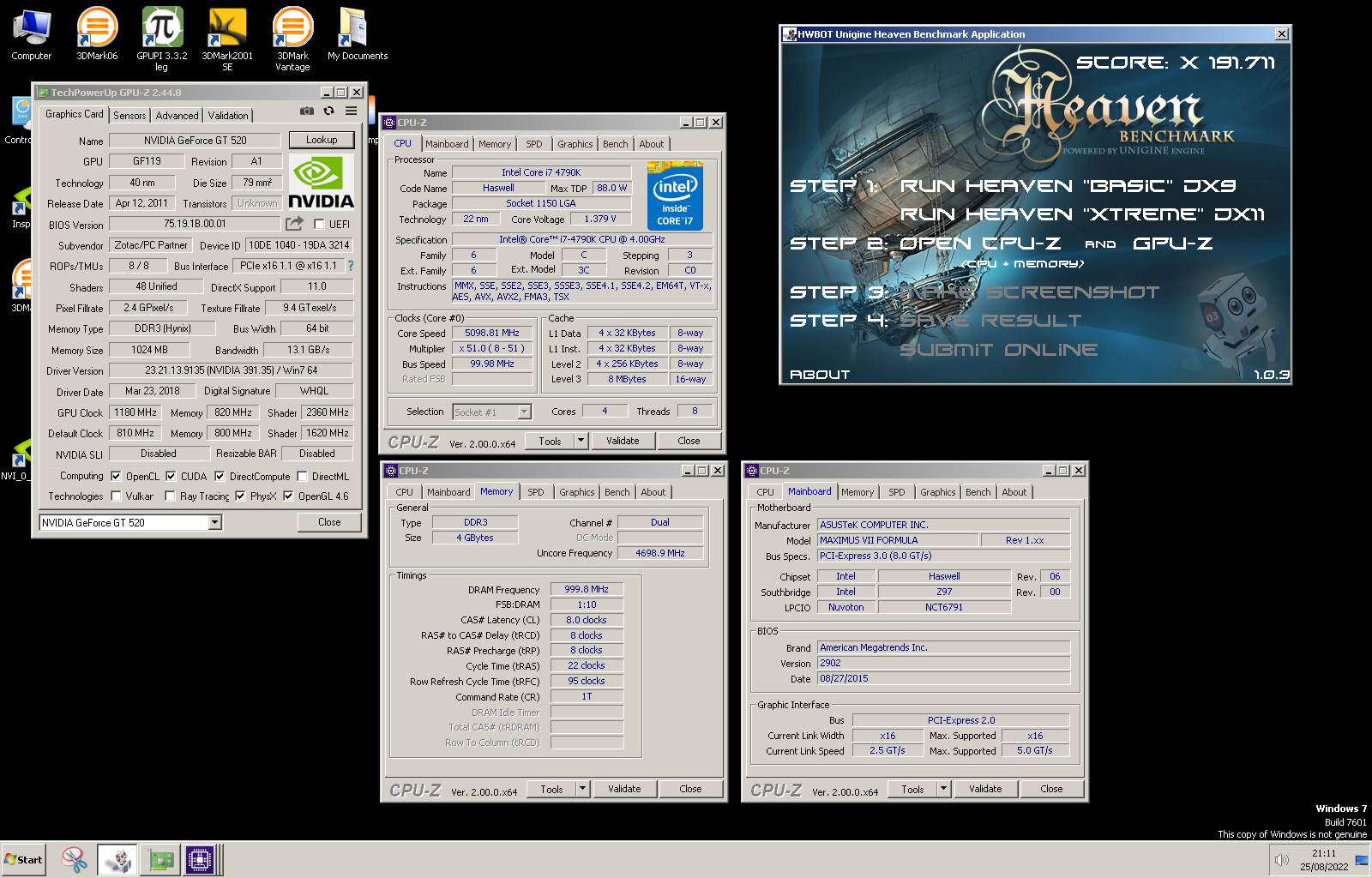Open Tools dropdown arrow in Memory window
The height and width of the screenshot is (878, 1372).
coord(582,789)
